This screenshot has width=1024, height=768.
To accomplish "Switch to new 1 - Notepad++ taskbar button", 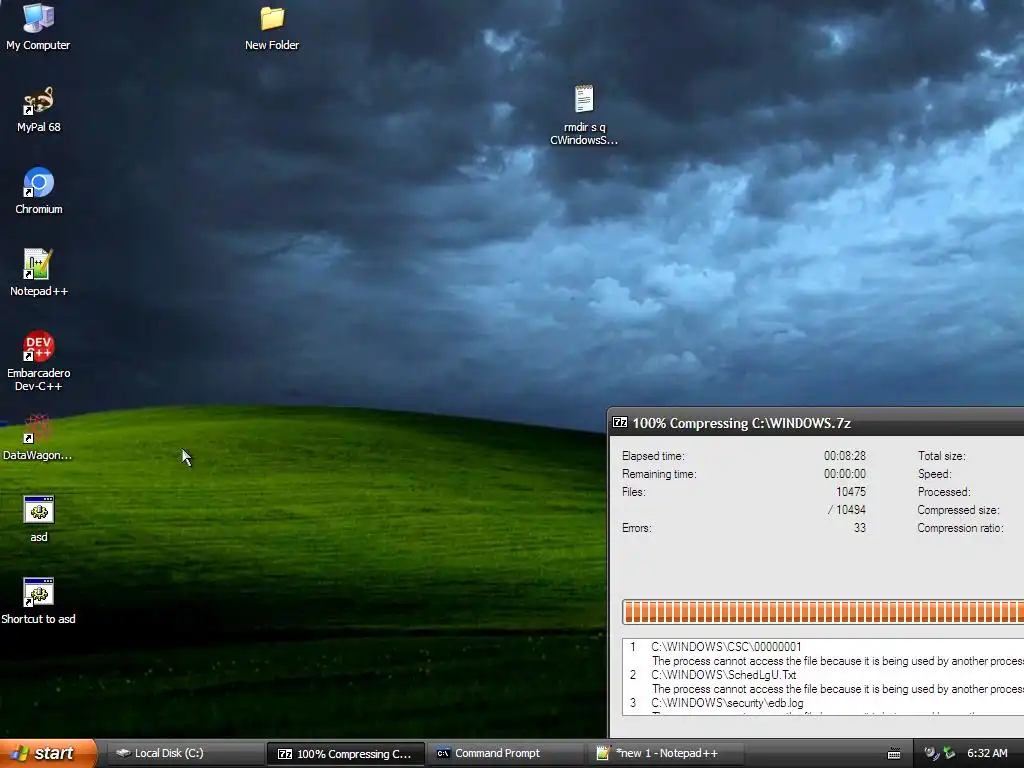I will pos(666,753).
